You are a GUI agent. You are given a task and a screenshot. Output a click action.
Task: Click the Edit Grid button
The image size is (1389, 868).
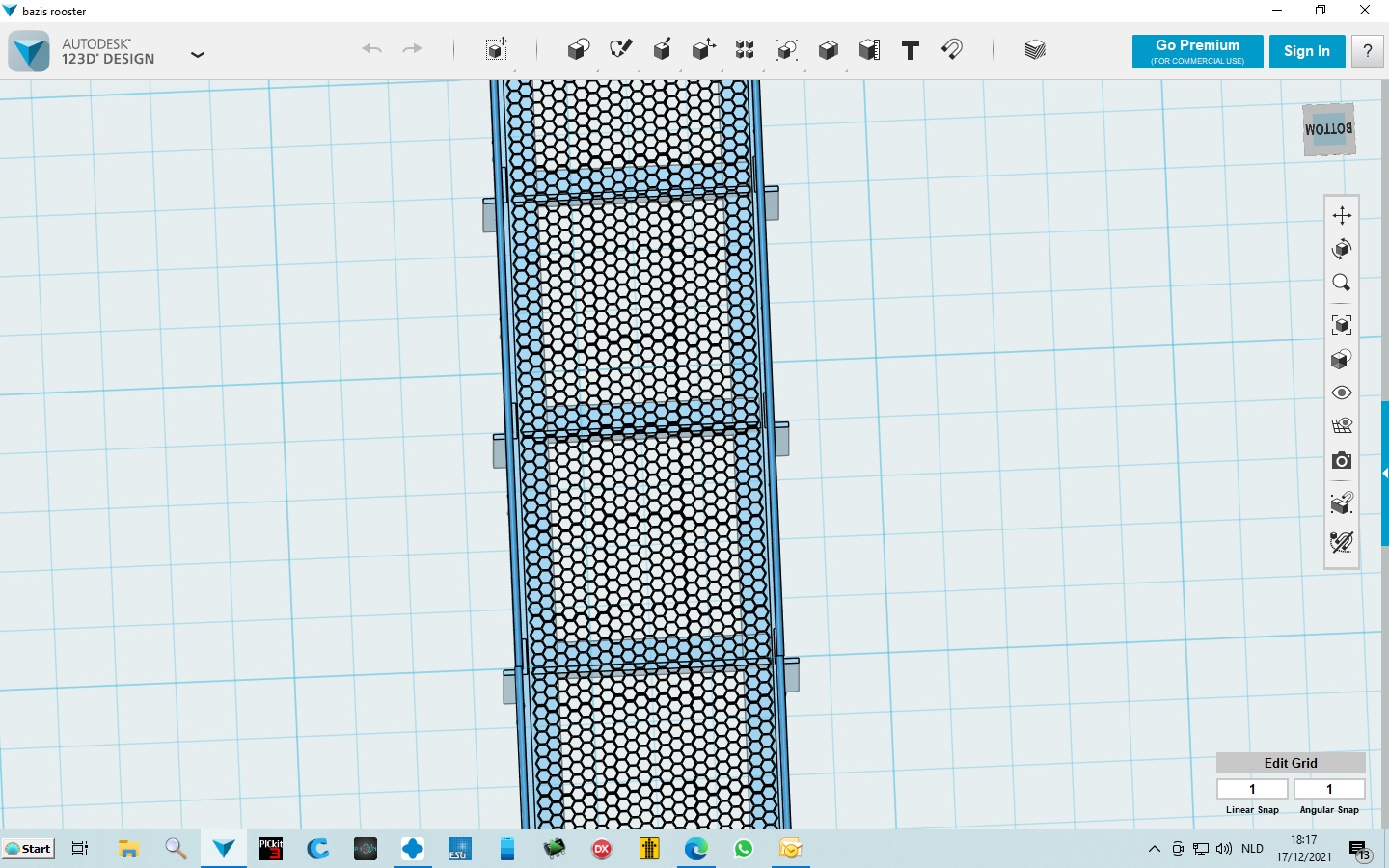coord(1291,763)
